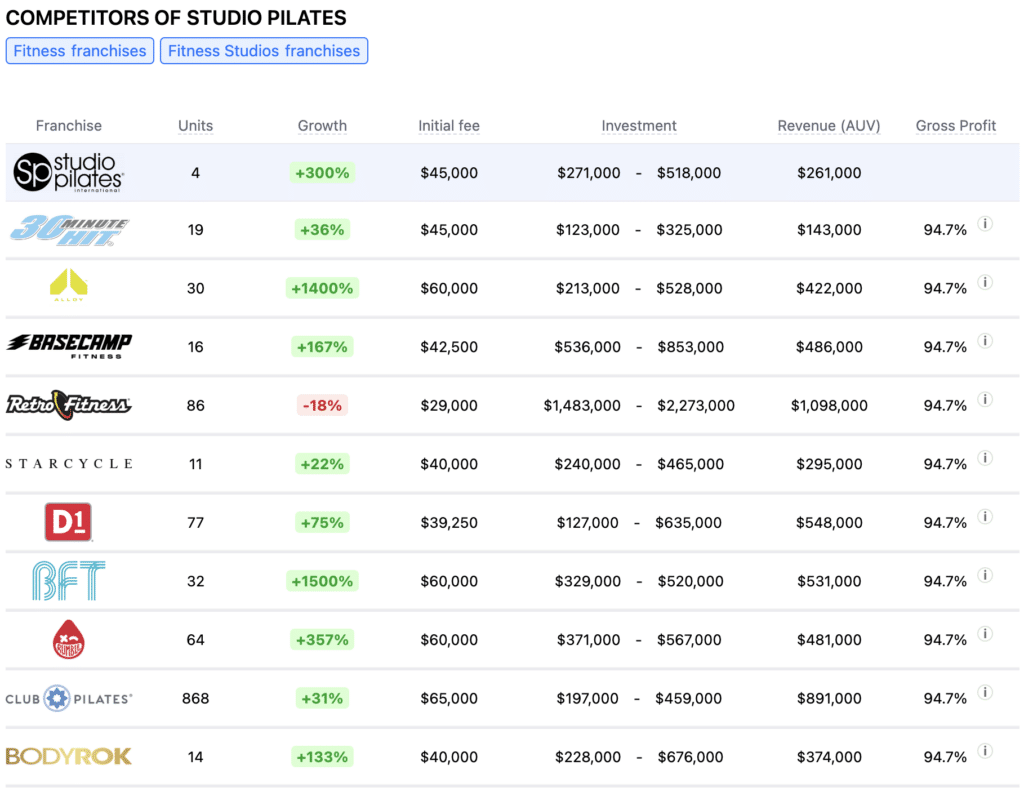
Task: Select the $1,098,000 revenue value
Action: 829,405
